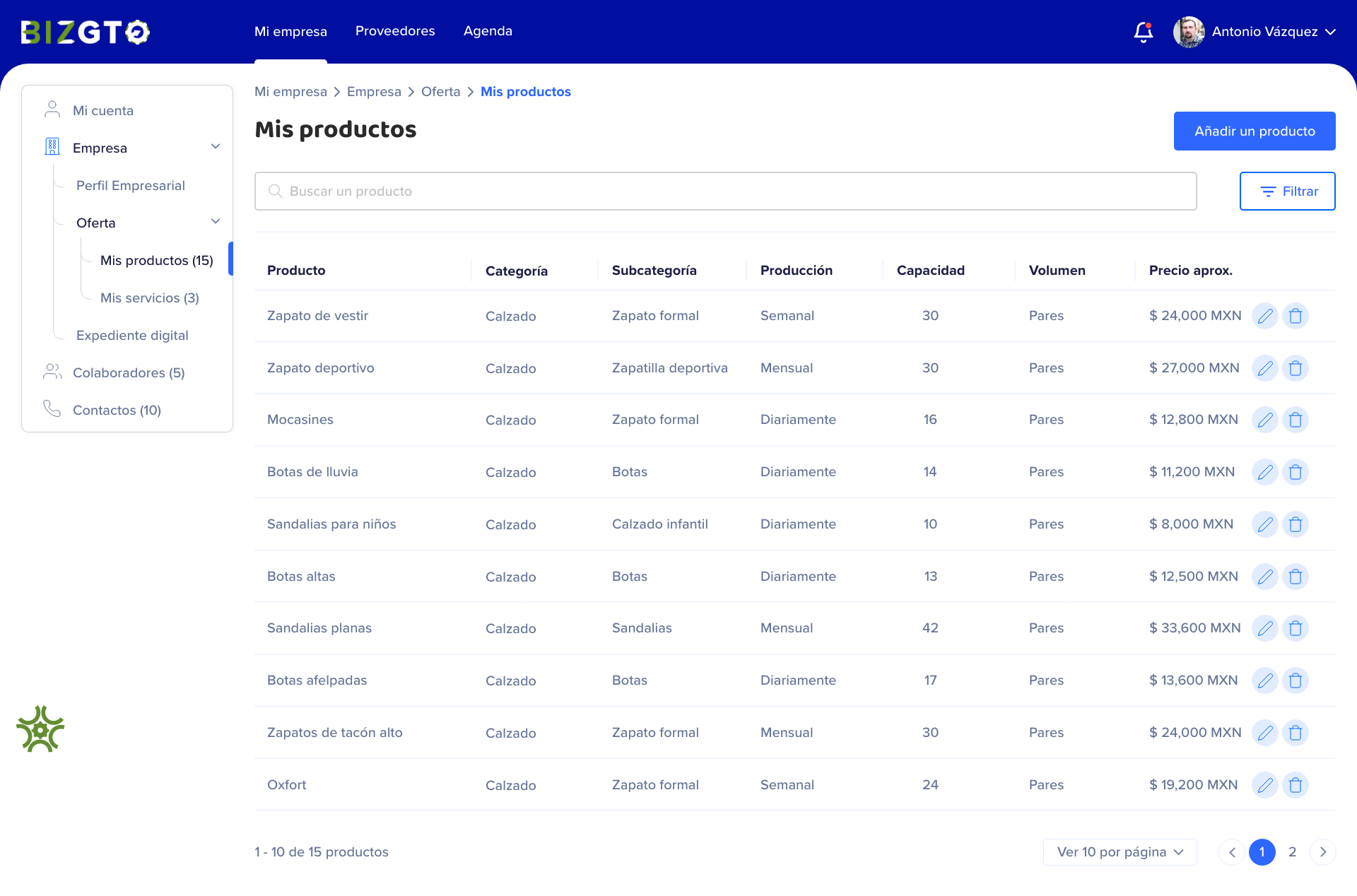This screenshot has width=1357, height=896.
Task: Click the search magnifier in product search bar
Action: pyautogui.click(x=275, y=191)
